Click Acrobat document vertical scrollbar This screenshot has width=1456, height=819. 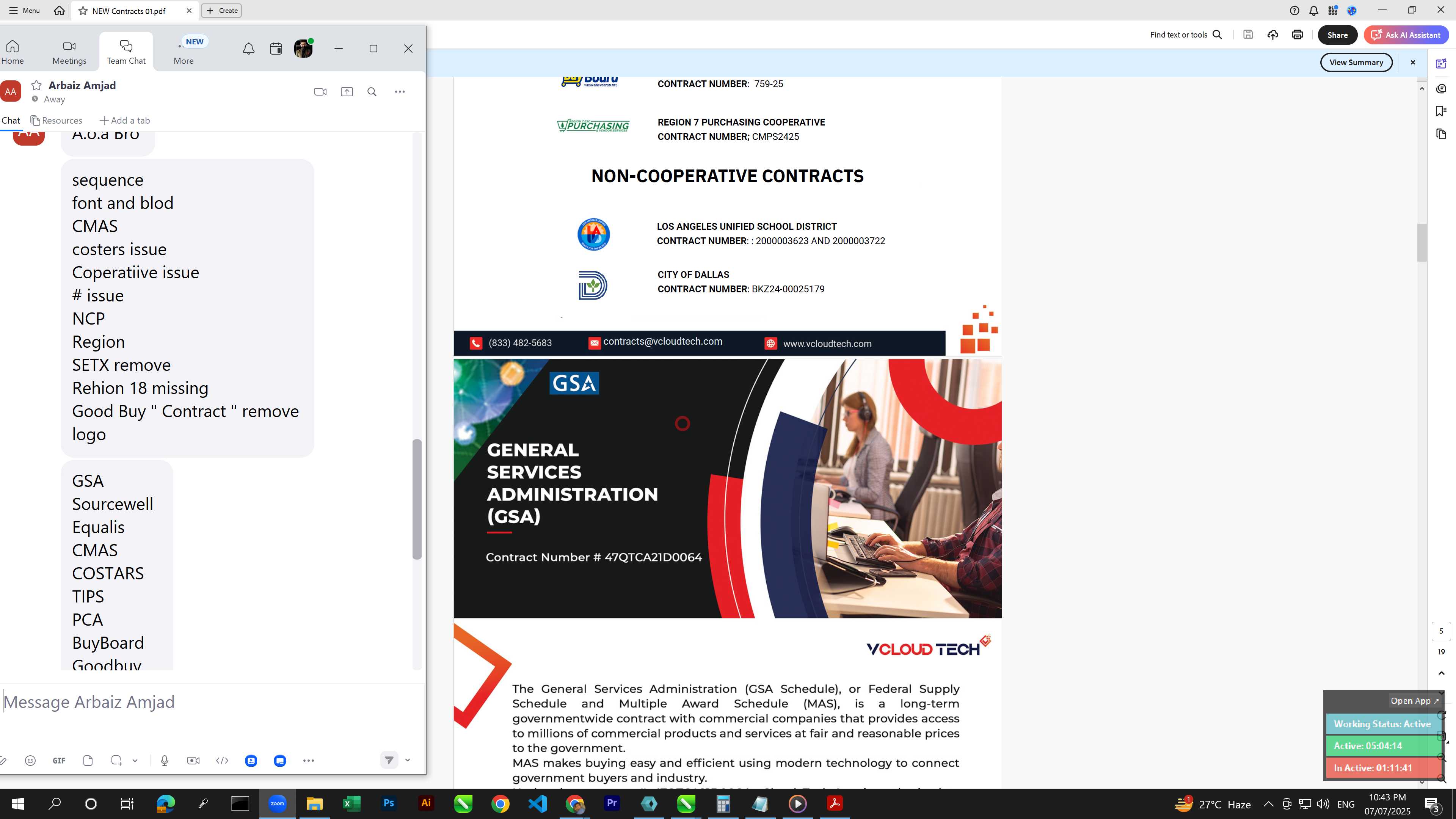pyautogui.click(x=1422, y=243)
